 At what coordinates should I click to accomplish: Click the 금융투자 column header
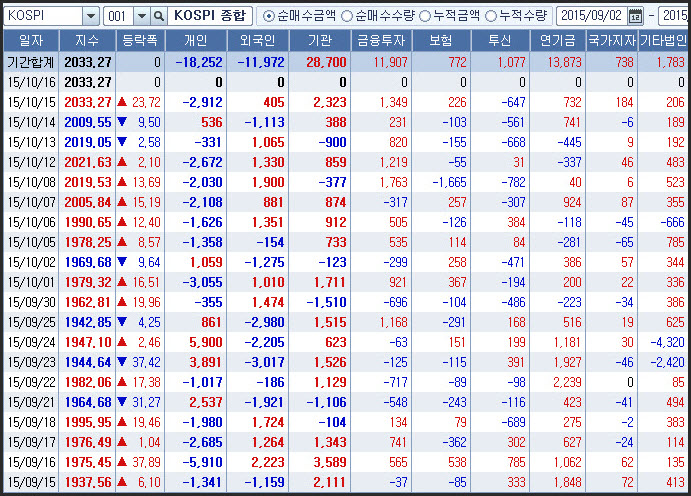point(381,41)
